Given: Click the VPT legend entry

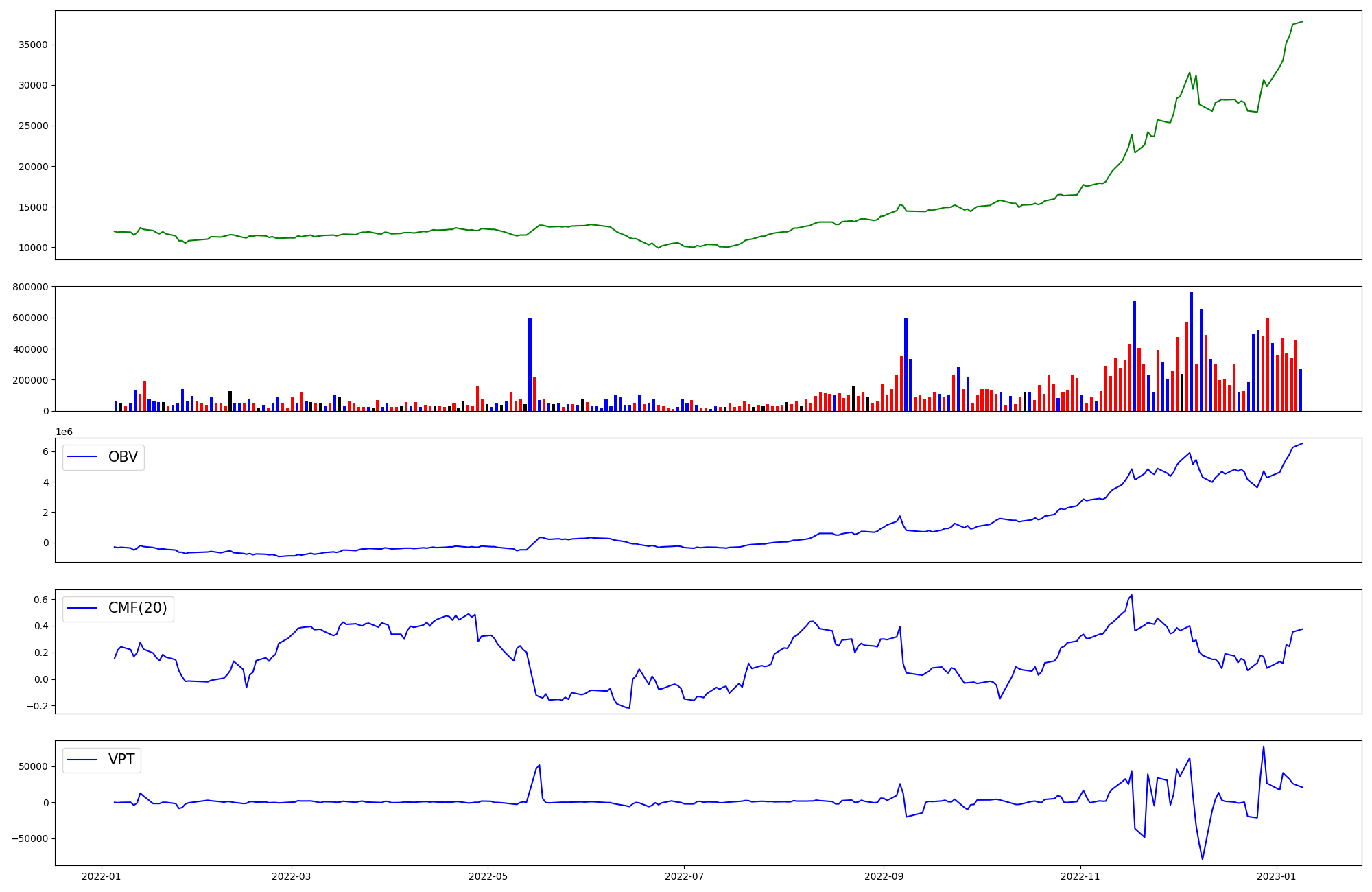Looking at the screenshot, I should pyautogui.click(x=121, y=760).
